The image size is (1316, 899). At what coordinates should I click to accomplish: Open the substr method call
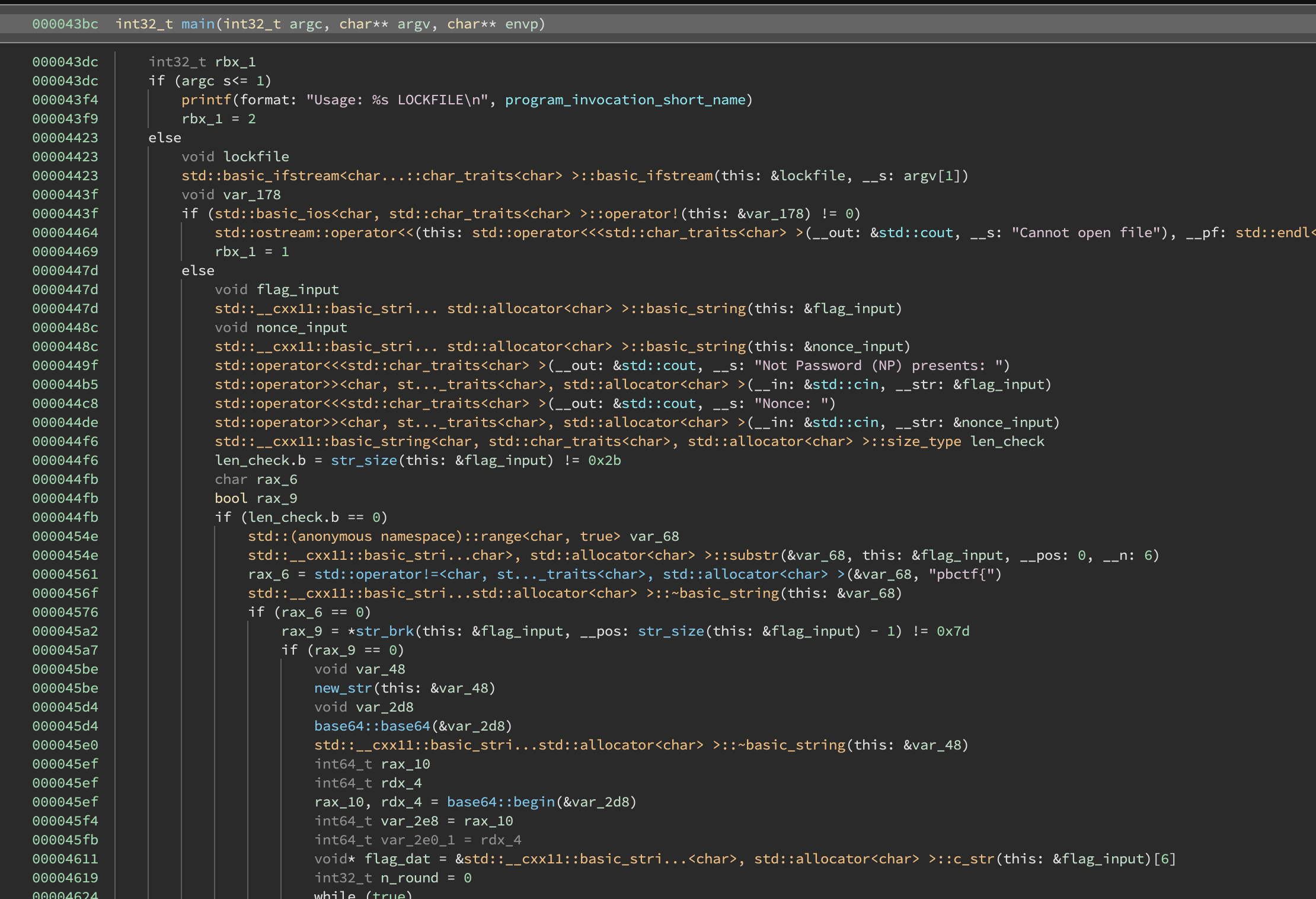(753, 555)
